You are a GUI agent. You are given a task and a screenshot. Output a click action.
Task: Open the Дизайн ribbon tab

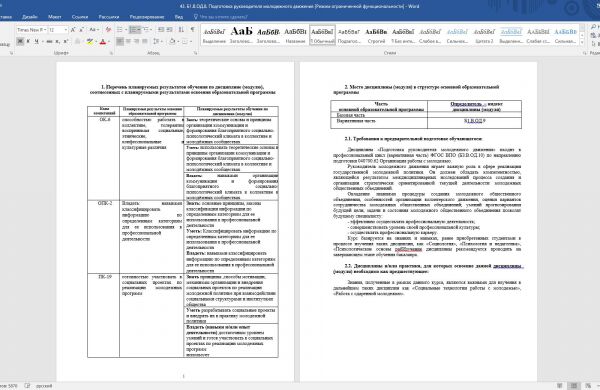[x=29, y=17]
